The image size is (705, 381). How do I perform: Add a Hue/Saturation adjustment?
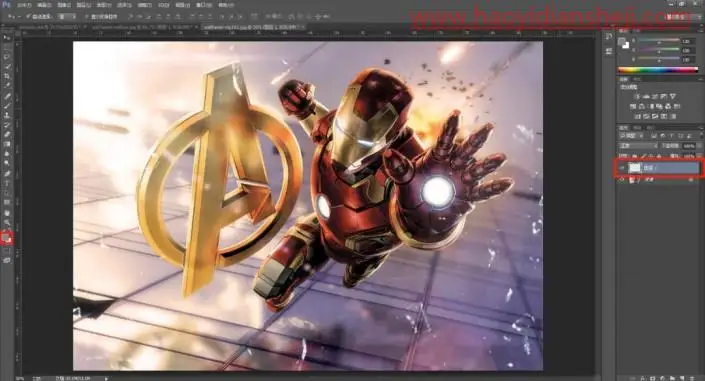[633, 106]
